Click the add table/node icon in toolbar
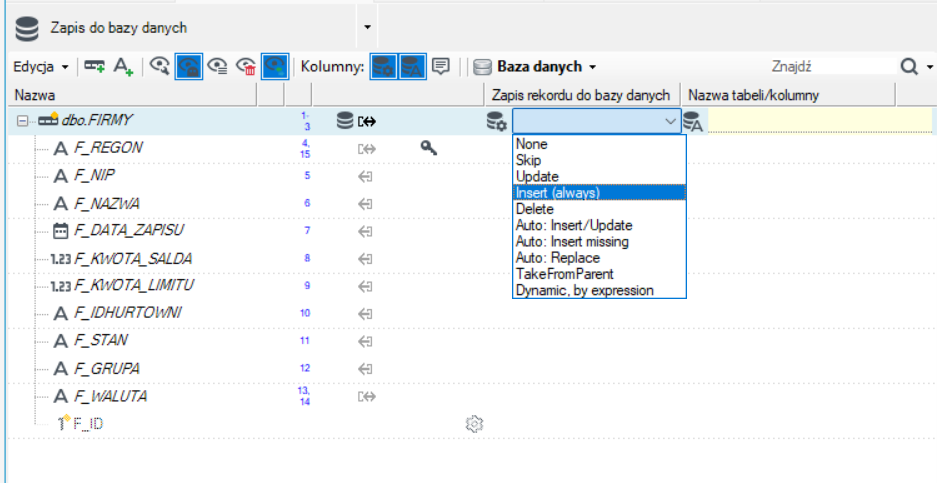This screenshot has width=937, height=483. (94, 66)
